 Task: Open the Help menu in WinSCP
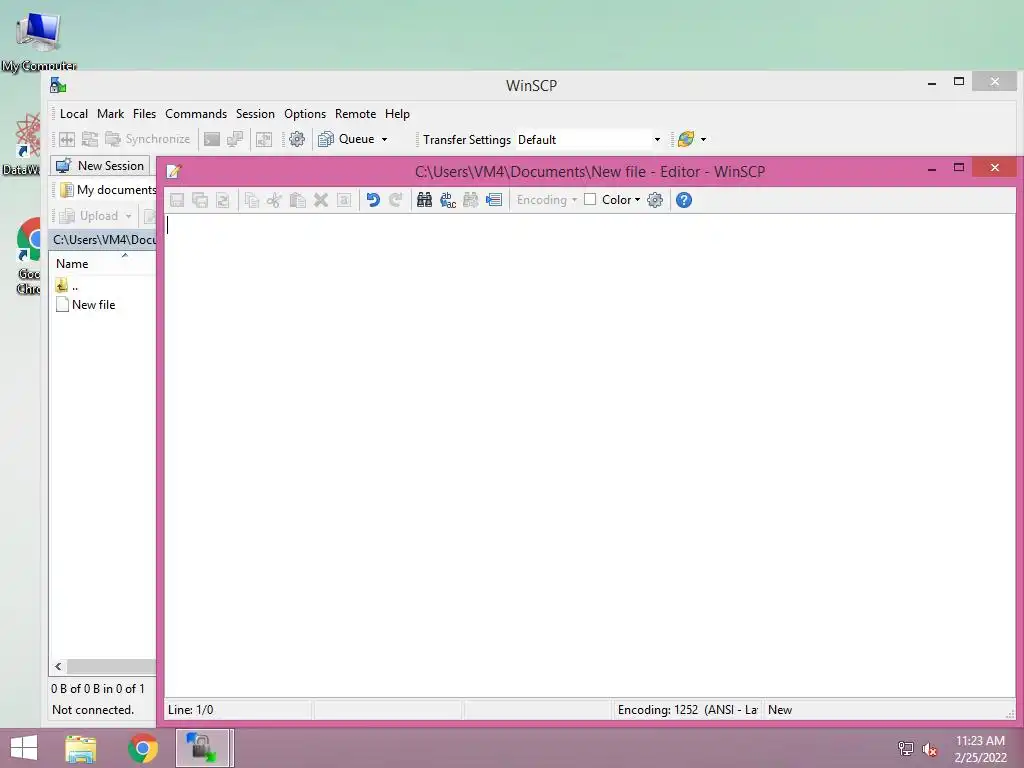pyautogui.click(x=397, y=114)
